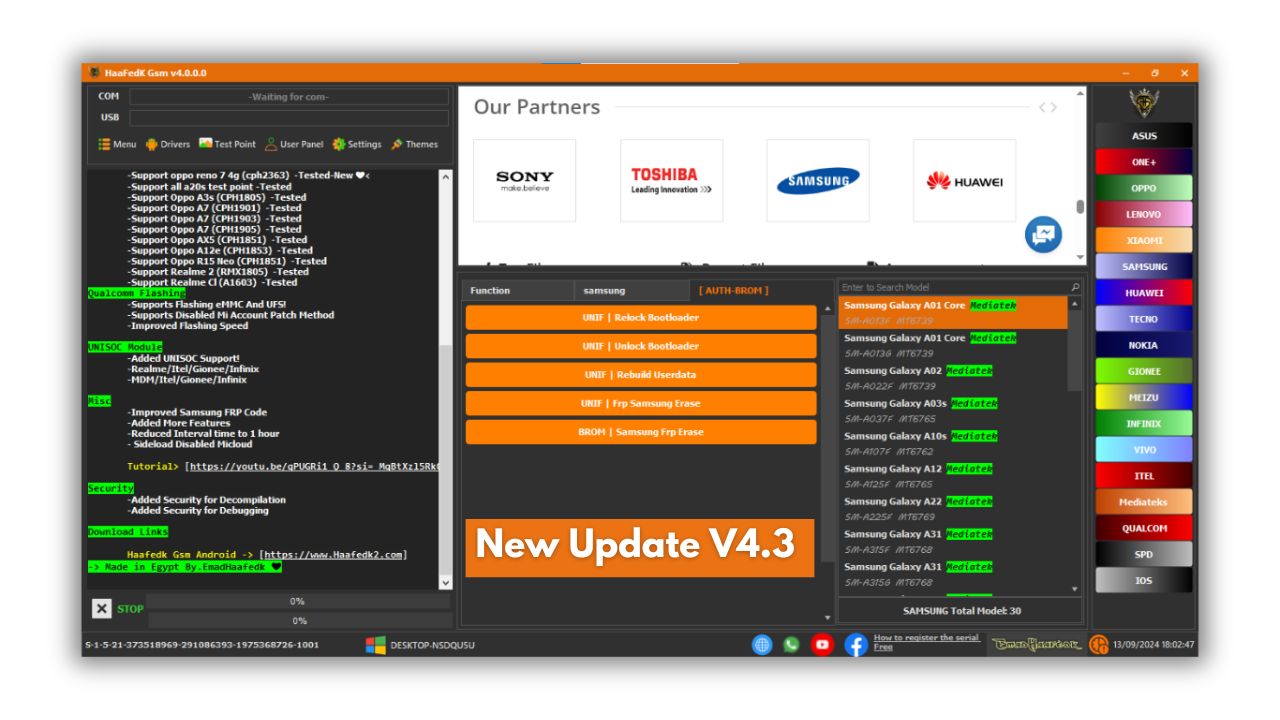Click the Sony partner logo thumbnail
Image resolution: width=1280 pixels, height=720 pixels.
coord(524,181)
